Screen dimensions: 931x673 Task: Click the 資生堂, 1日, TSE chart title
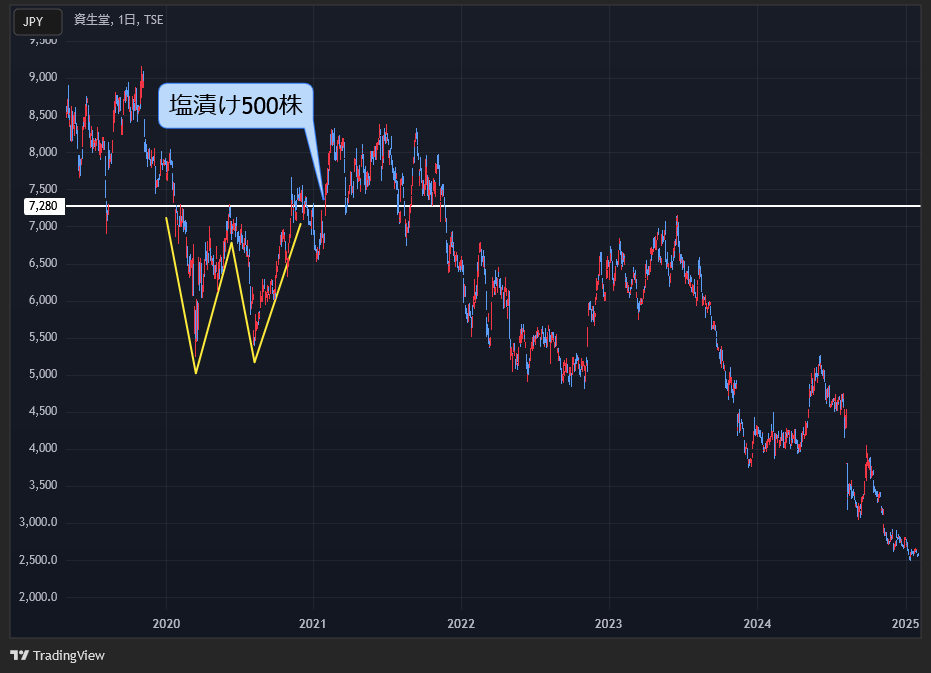tap(118, 20)
